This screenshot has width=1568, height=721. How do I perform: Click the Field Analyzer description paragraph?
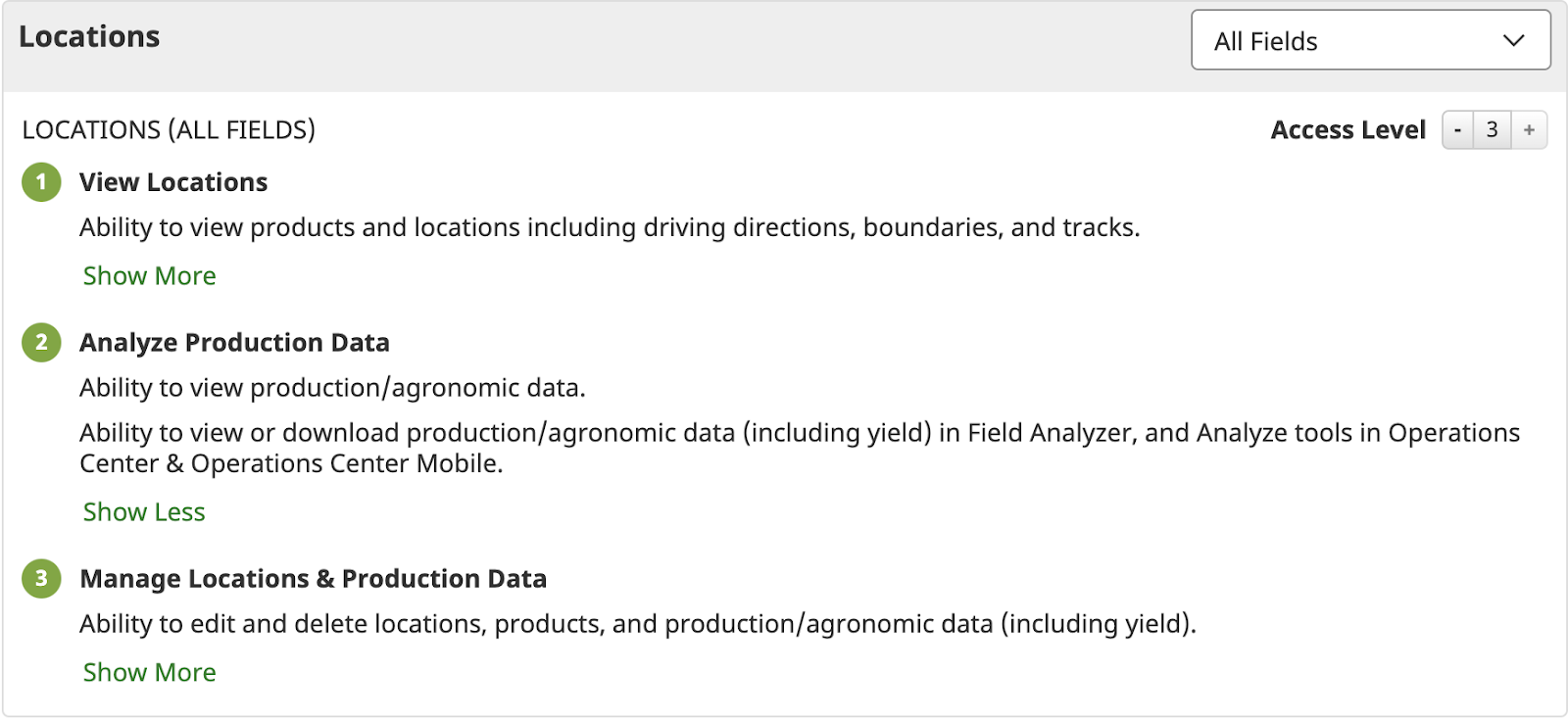point(799,448)
